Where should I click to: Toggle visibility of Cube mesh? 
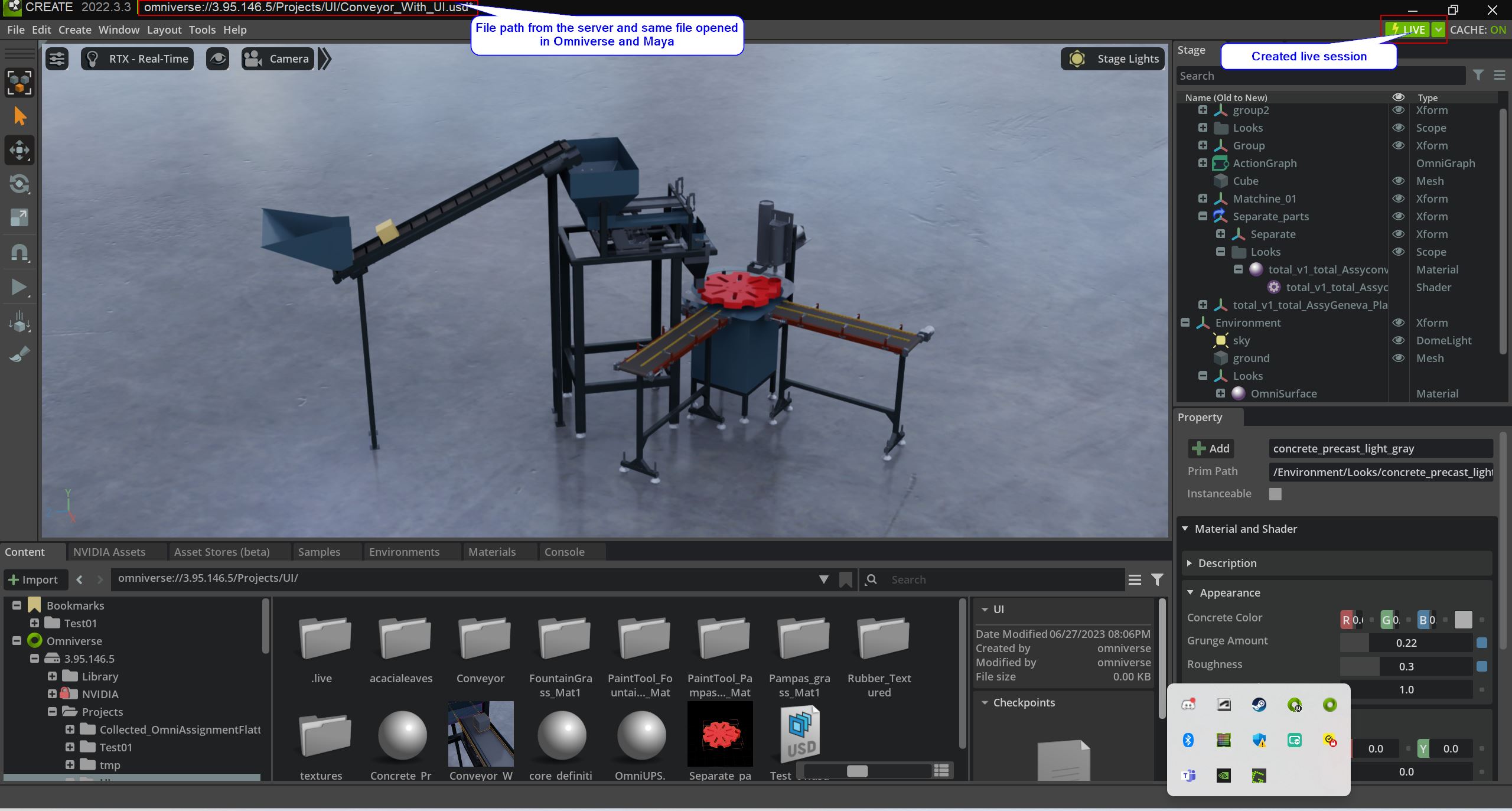click(x=1398, y=181)
